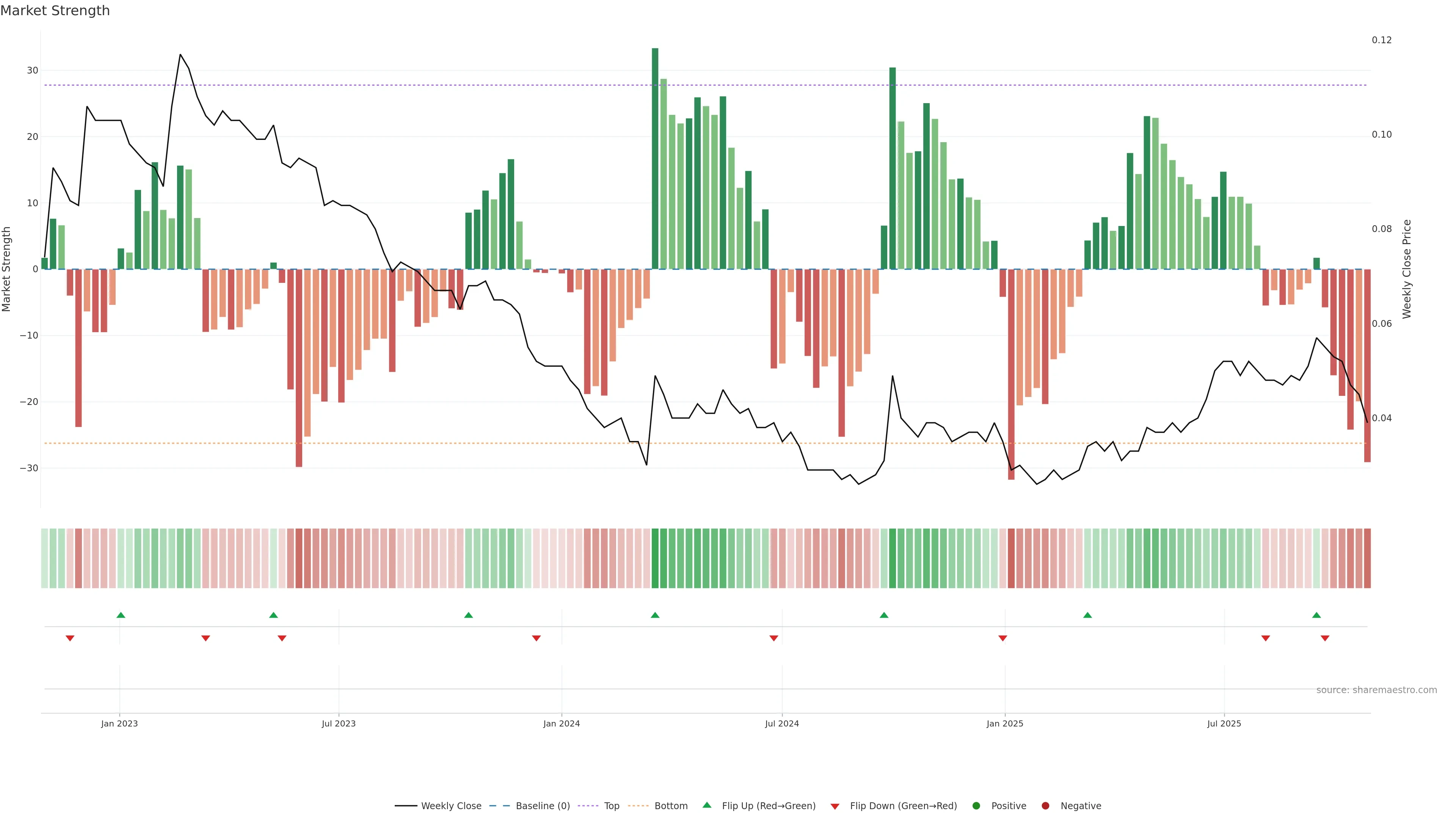Click the source: sharemaestro.com text
This screenshot has height=819, width=1456.
point(1376,690)
